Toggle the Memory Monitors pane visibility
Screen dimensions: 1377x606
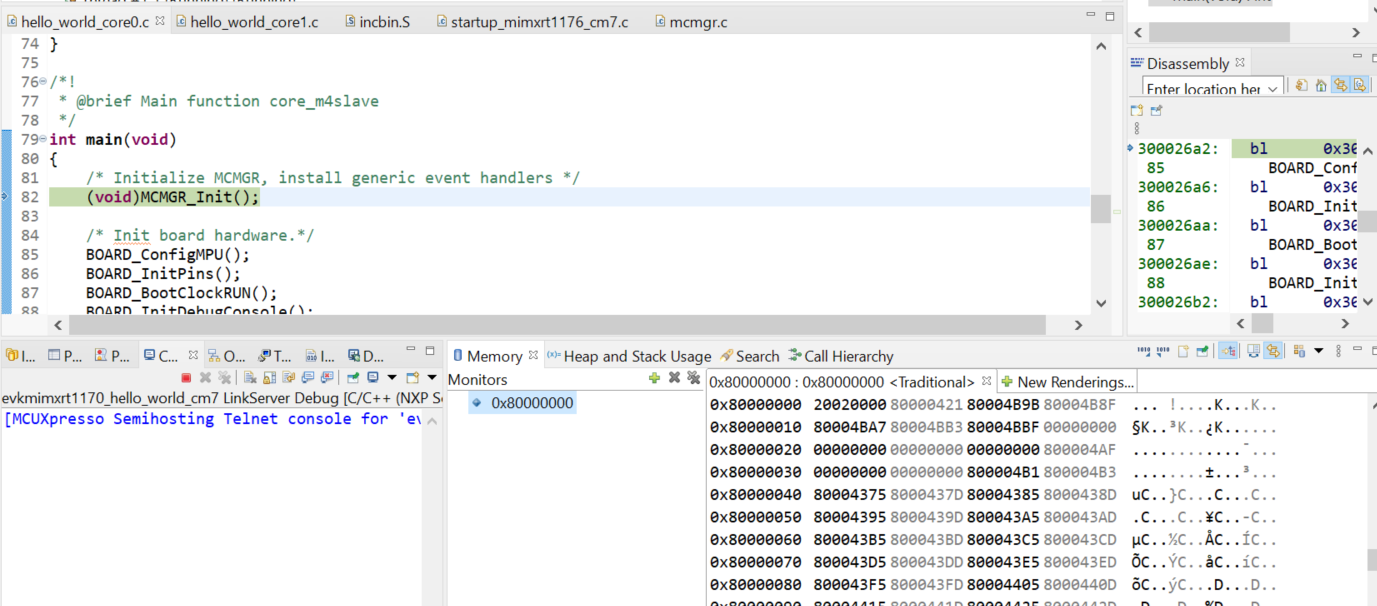coord(1254,350)
